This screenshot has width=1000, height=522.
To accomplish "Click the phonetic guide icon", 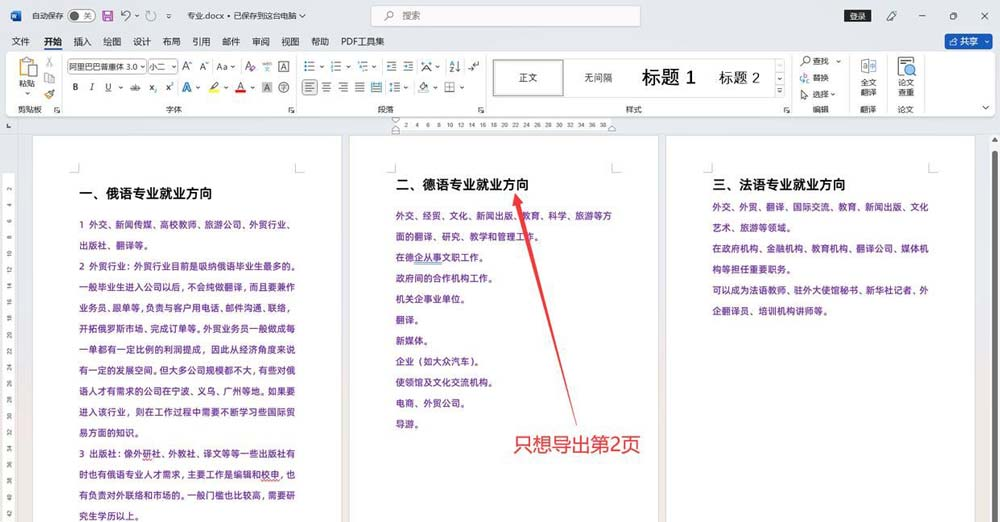I will coord(267,66).
